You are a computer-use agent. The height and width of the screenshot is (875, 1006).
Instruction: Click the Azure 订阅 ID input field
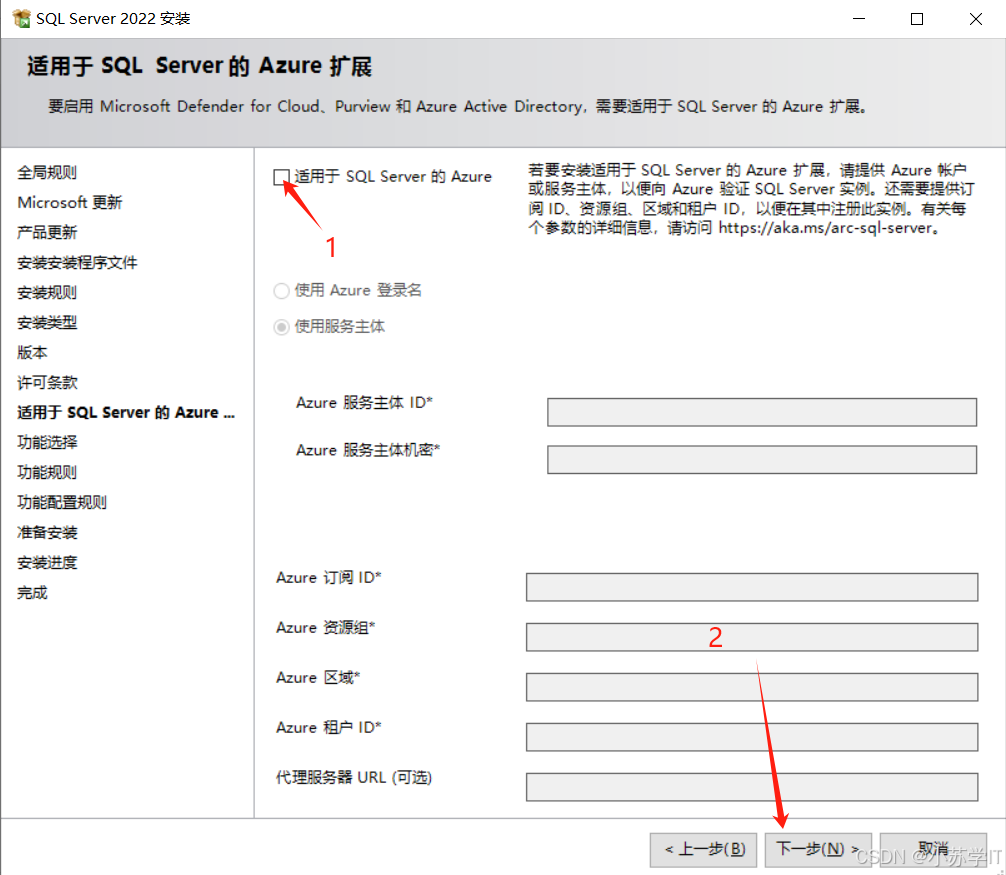pyautogui.click(x=751, y=587)
